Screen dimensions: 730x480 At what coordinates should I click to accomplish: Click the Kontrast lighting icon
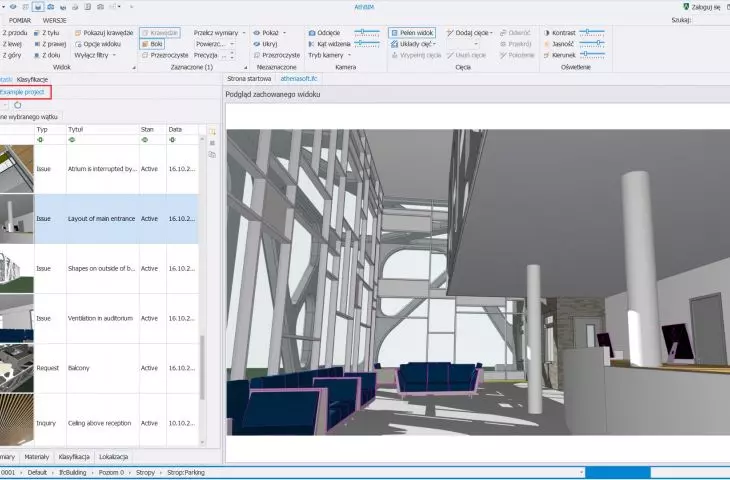pos(547,33)
